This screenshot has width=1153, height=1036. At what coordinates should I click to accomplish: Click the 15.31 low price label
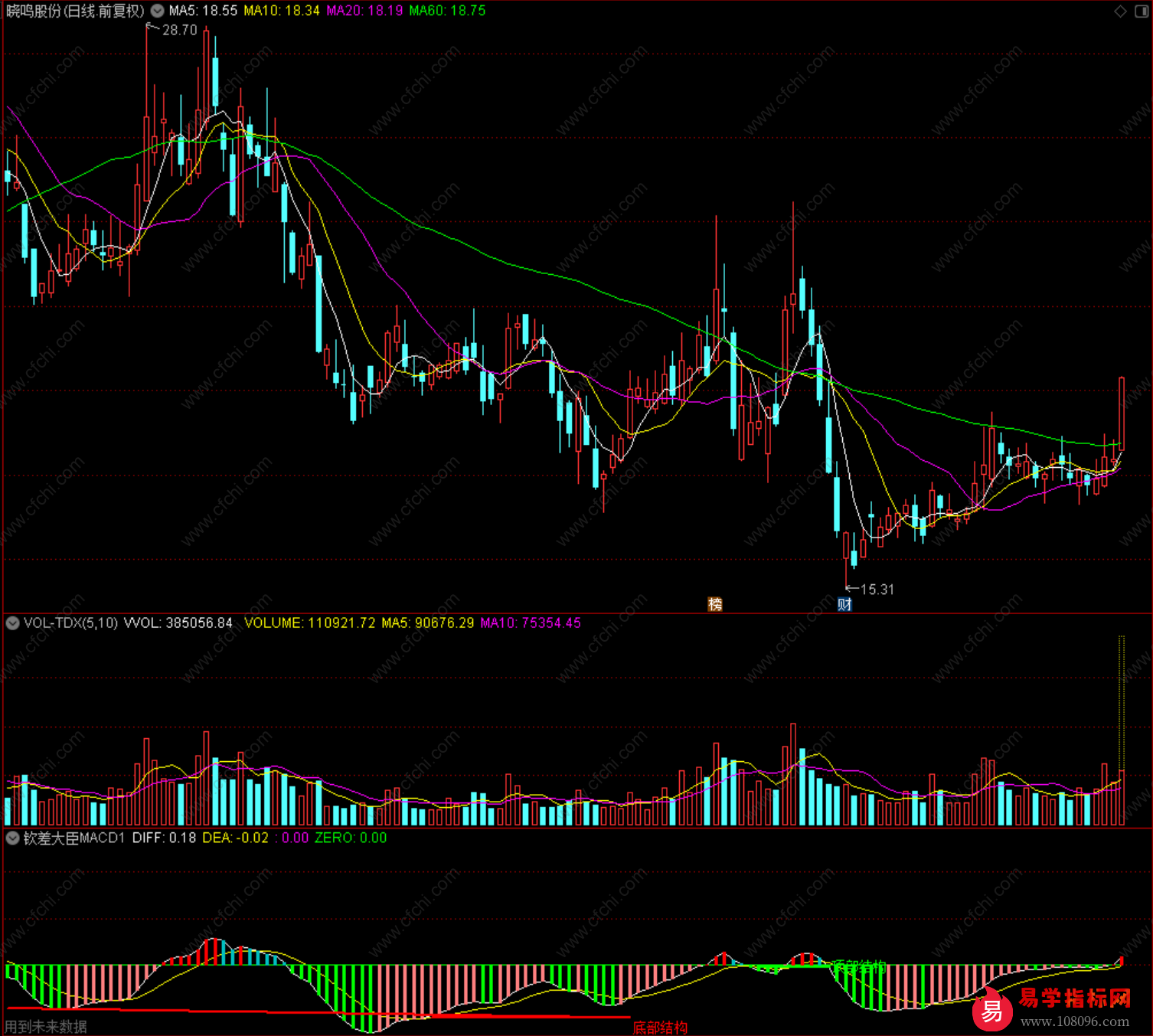tap(877, 590)
